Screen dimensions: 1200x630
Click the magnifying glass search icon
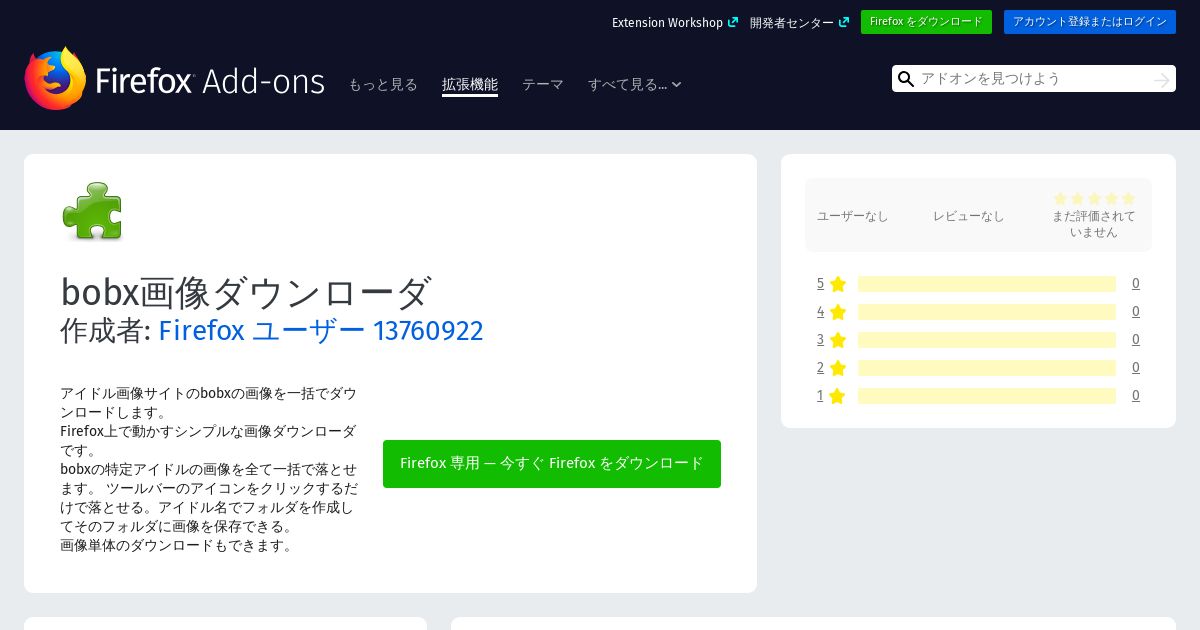pos(906,79)
